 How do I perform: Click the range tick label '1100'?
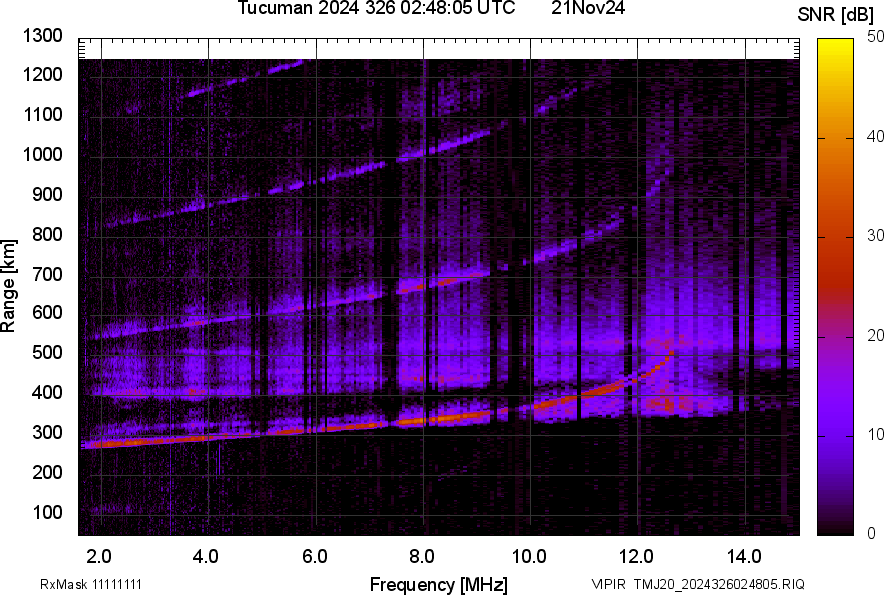42,114
